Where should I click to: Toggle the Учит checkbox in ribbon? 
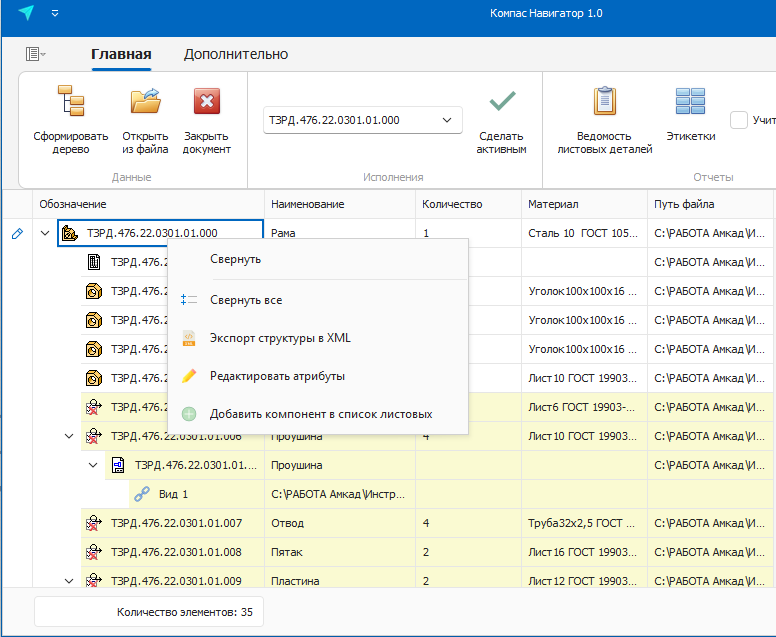pyautogui.click(x=739, y=121)
